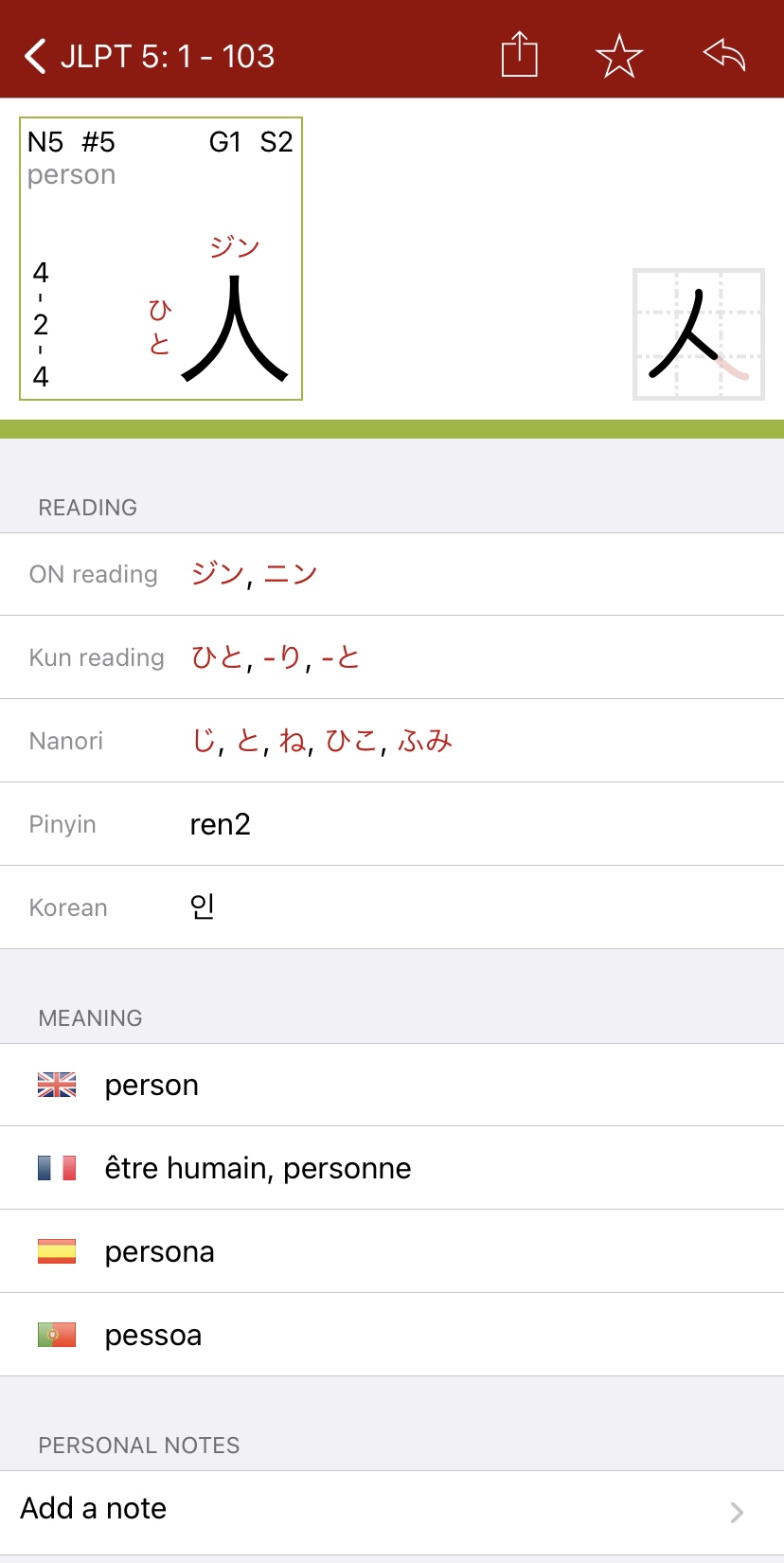Select the French flag meaning row

[392, 1168]
